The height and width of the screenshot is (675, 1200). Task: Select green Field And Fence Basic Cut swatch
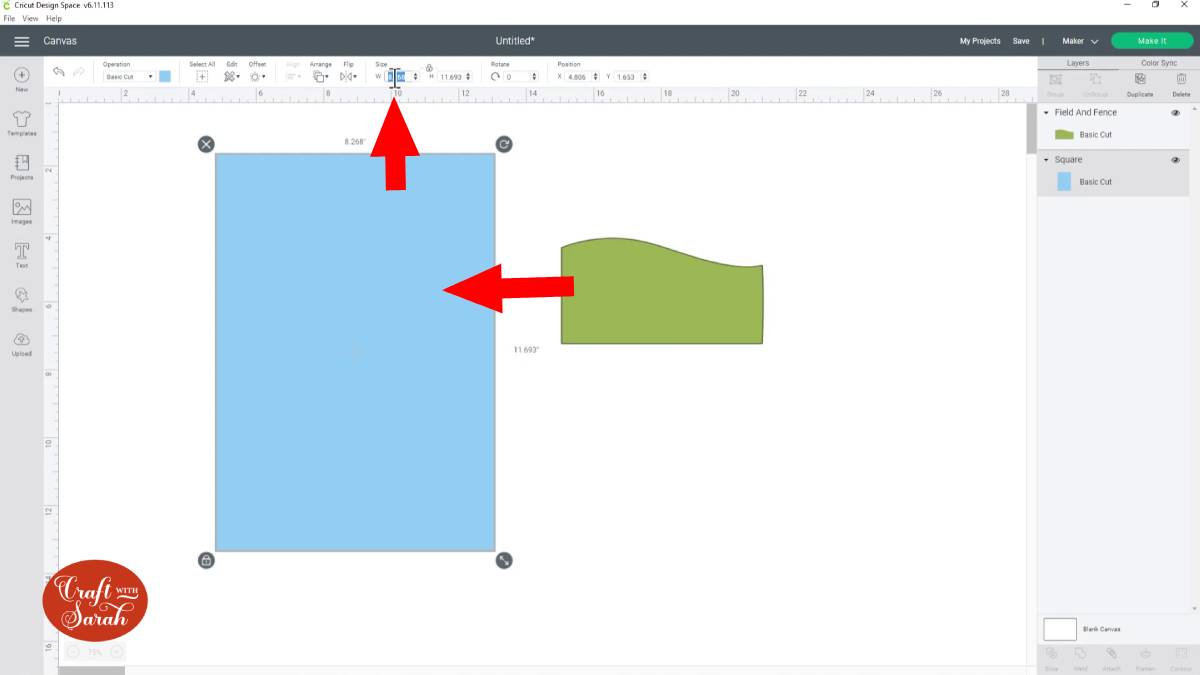pyautogui.click(x=1064, y=134)
